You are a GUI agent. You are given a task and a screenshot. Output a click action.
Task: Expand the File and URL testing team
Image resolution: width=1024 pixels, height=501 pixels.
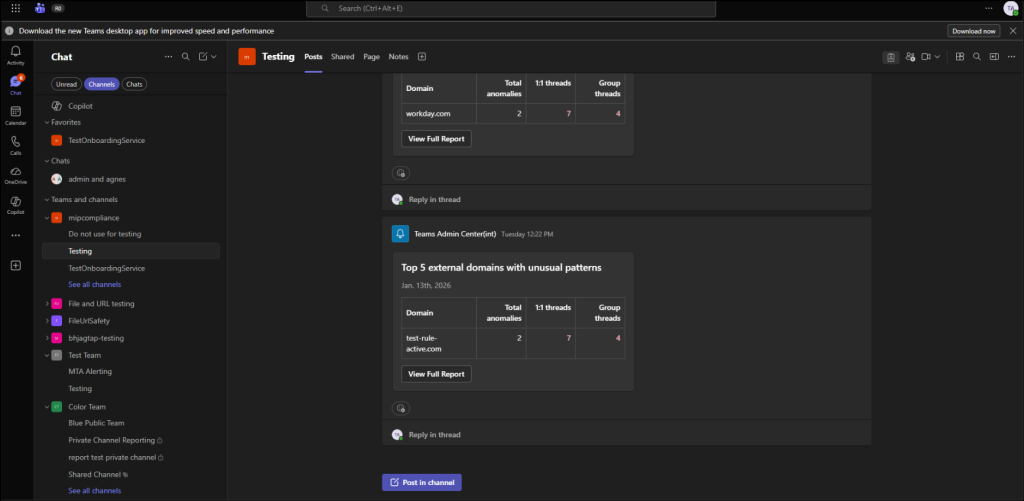(x=47, y=303)
